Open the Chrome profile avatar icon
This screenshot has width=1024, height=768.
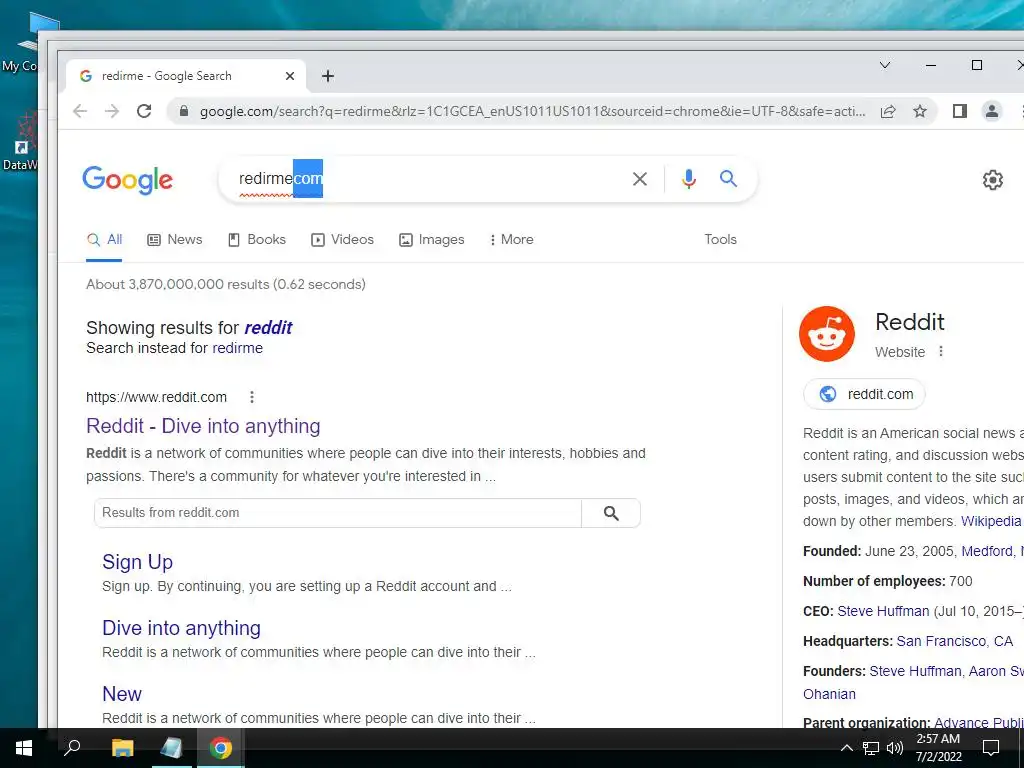tap(991, 111)
